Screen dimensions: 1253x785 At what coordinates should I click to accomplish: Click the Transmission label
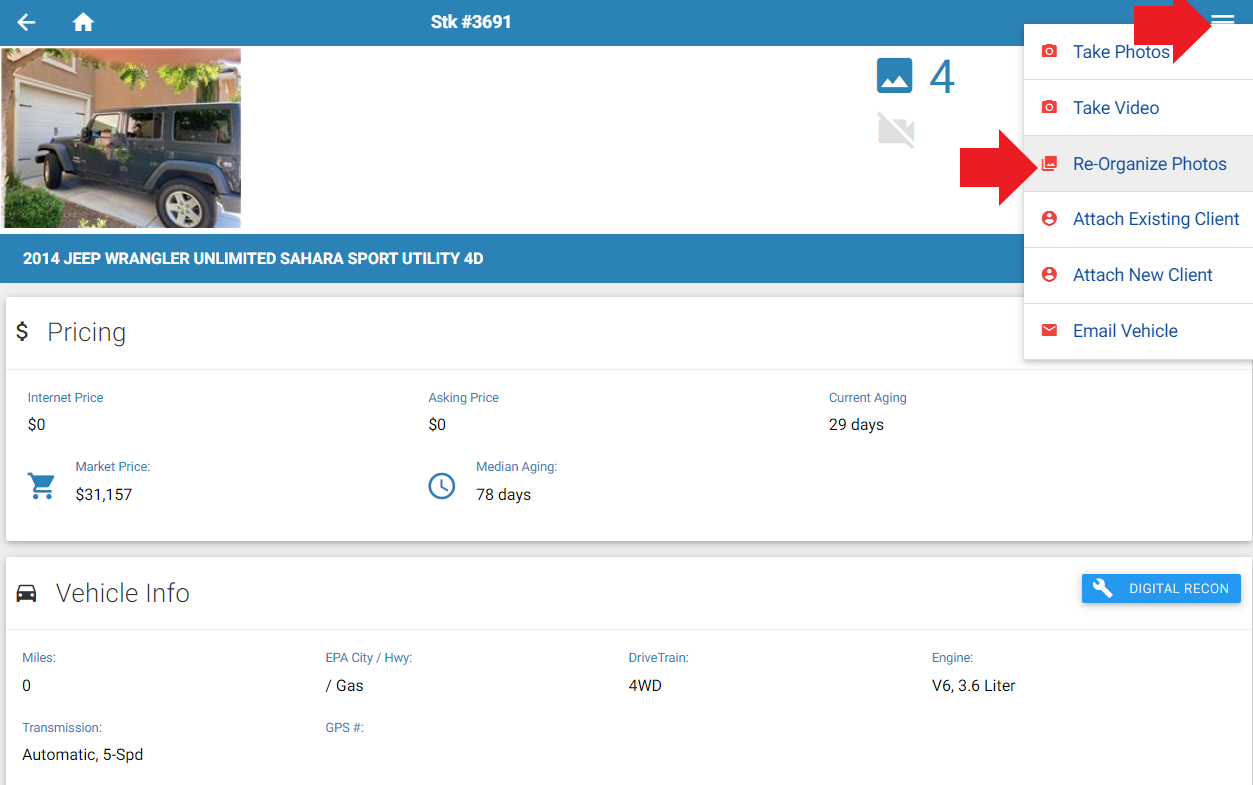pos(62,728)
